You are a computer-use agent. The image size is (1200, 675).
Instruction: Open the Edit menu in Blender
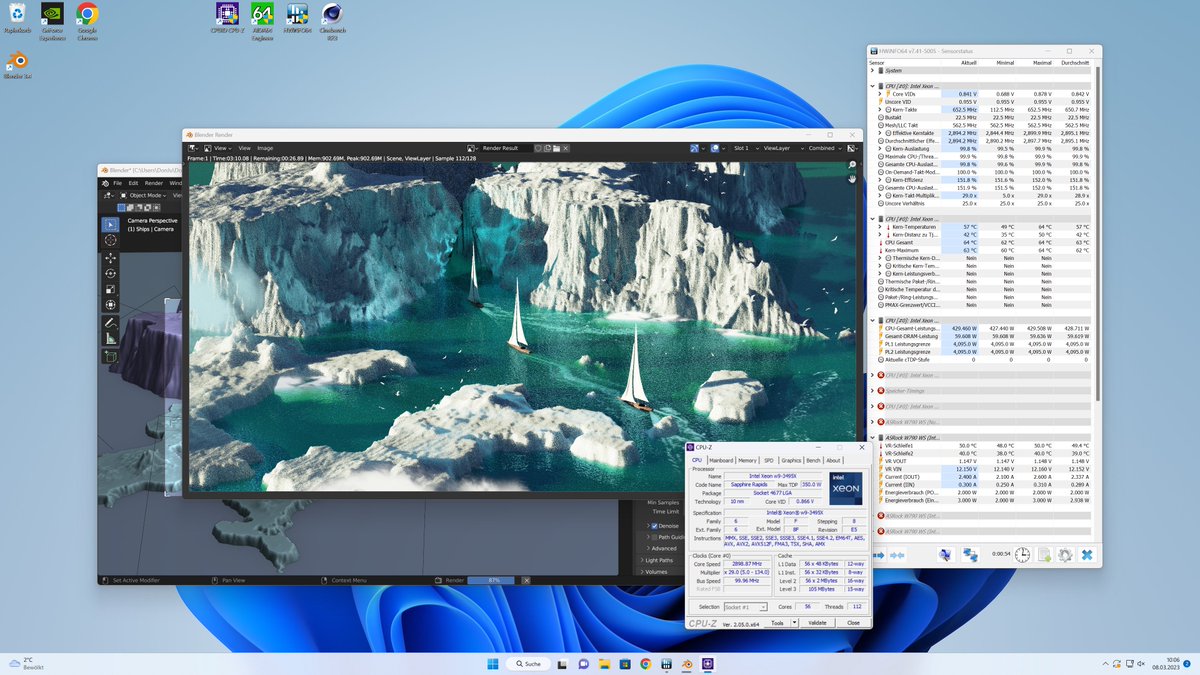[132, 183]
